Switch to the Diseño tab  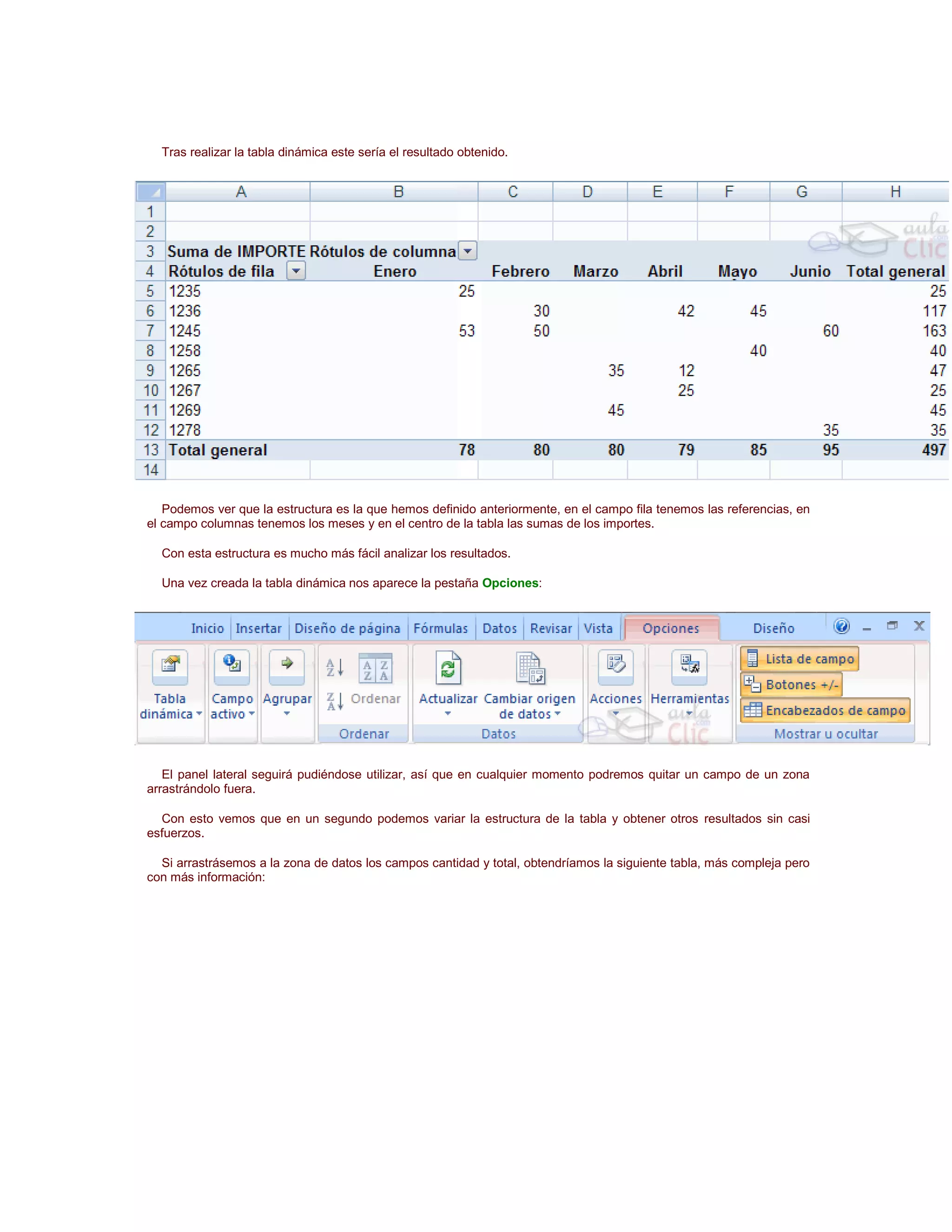tap(774, 629)
